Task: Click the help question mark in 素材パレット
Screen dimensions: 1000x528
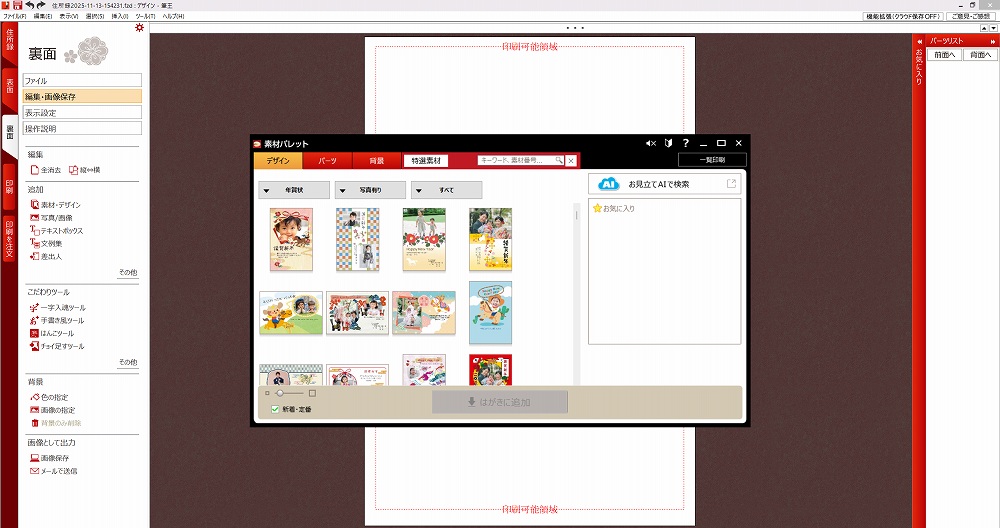Action: click(x=685, y=144)
